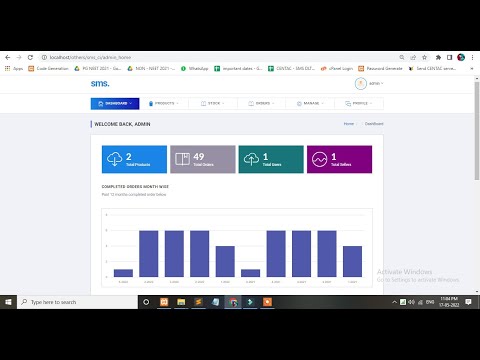Click the last bar in the chart
The image size is (480, 360).
point(352,262)
